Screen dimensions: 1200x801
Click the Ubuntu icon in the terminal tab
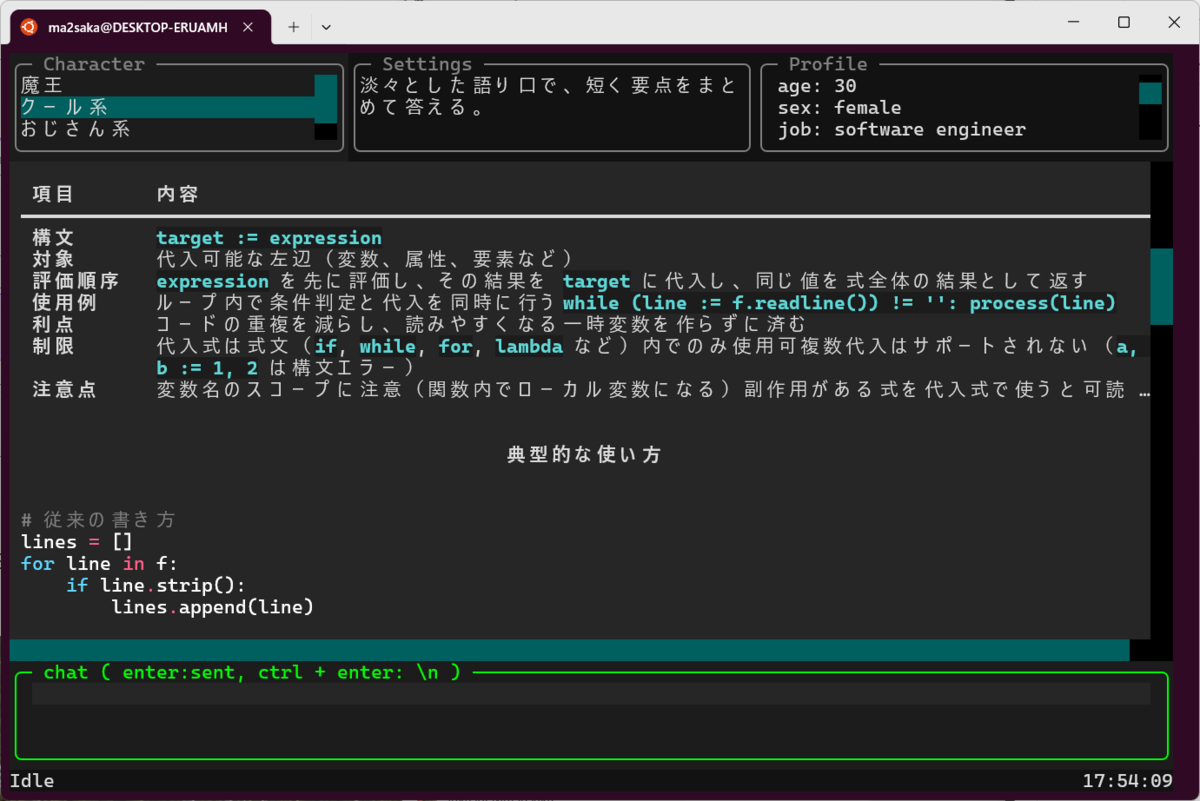pyautogui.click(x=29, y=27)
